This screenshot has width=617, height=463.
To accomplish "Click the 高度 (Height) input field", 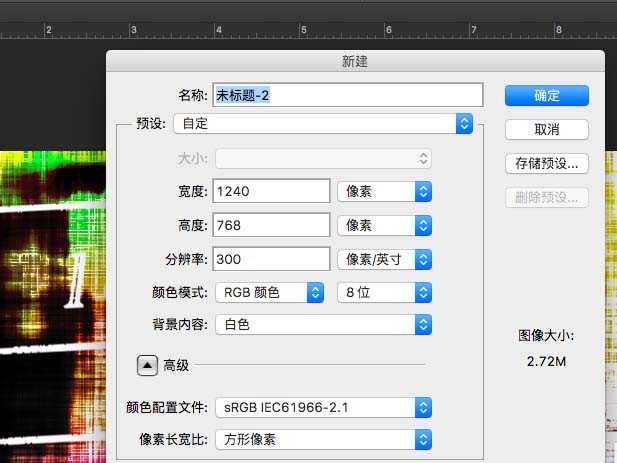I will (x=271, y=225).
